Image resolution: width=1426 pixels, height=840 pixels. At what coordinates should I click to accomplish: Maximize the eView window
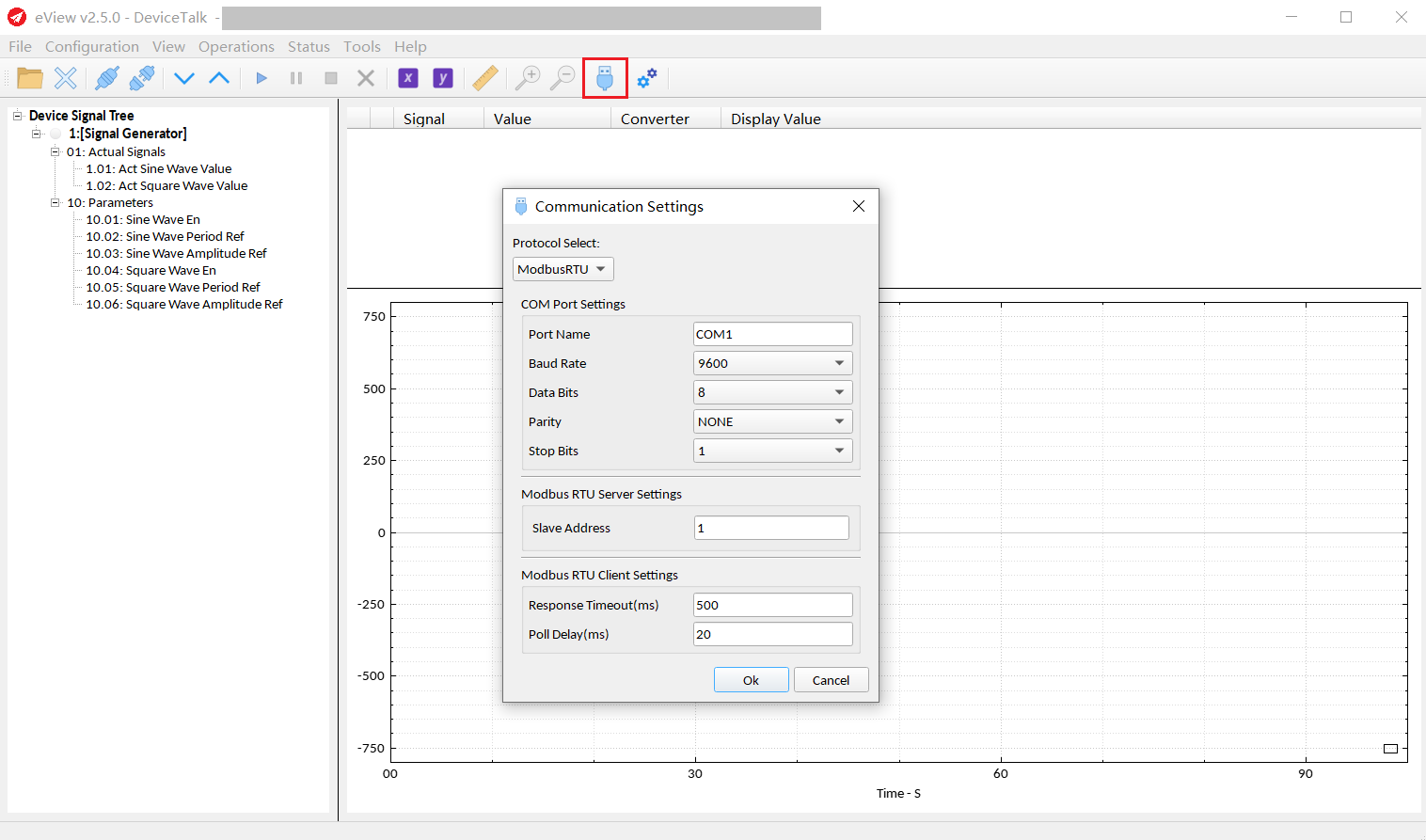point(1346,17)
